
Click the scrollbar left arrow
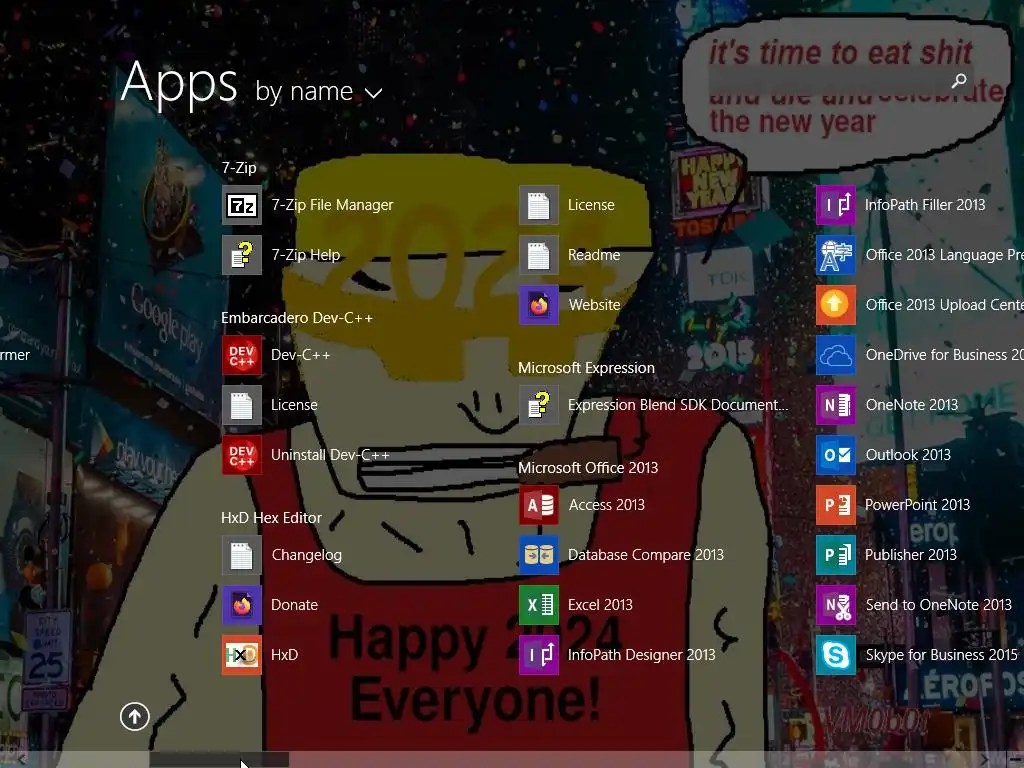(22, 760)
